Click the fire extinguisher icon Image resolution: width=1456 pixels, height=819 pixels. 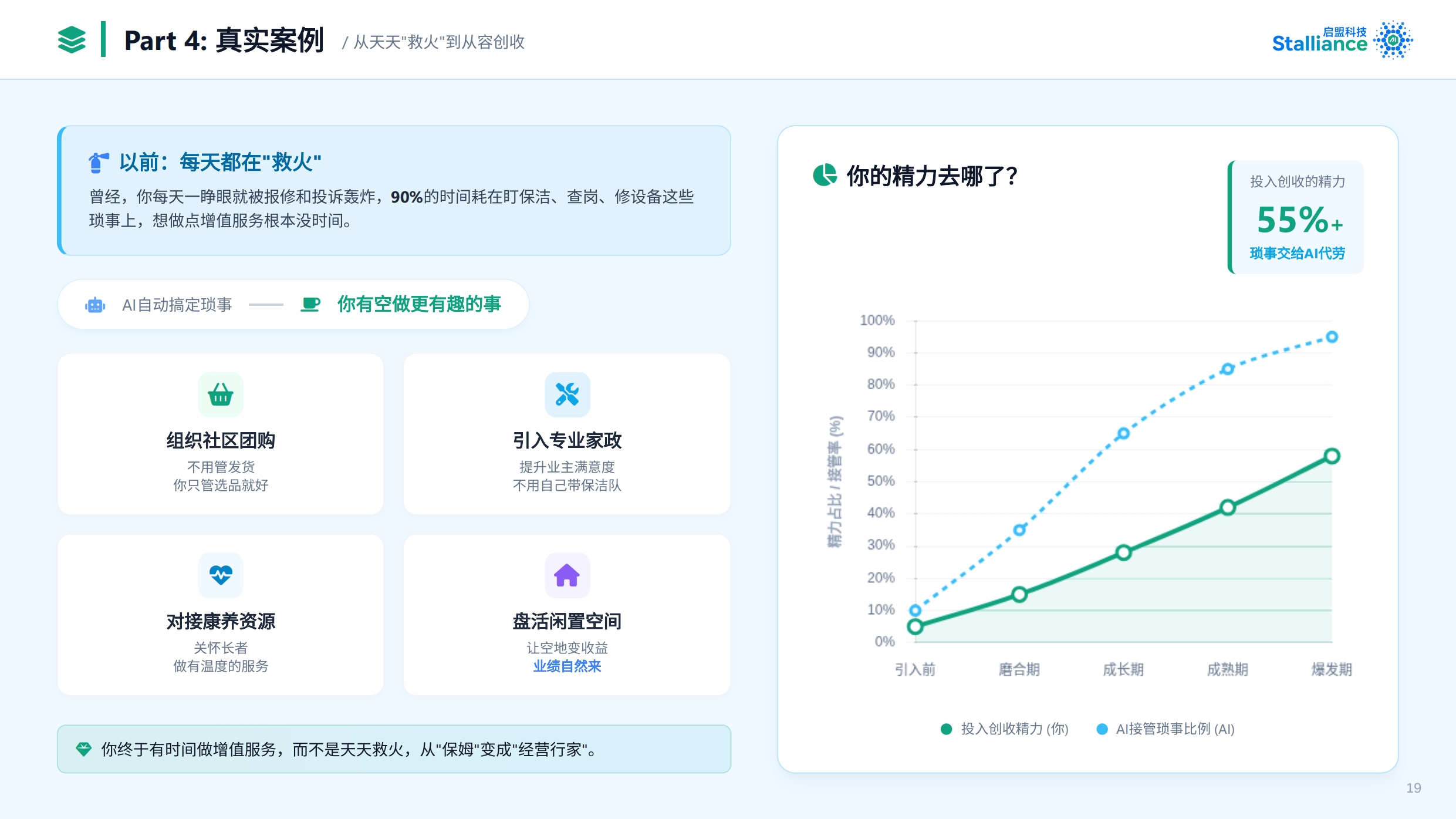click(x=98, y=163)
